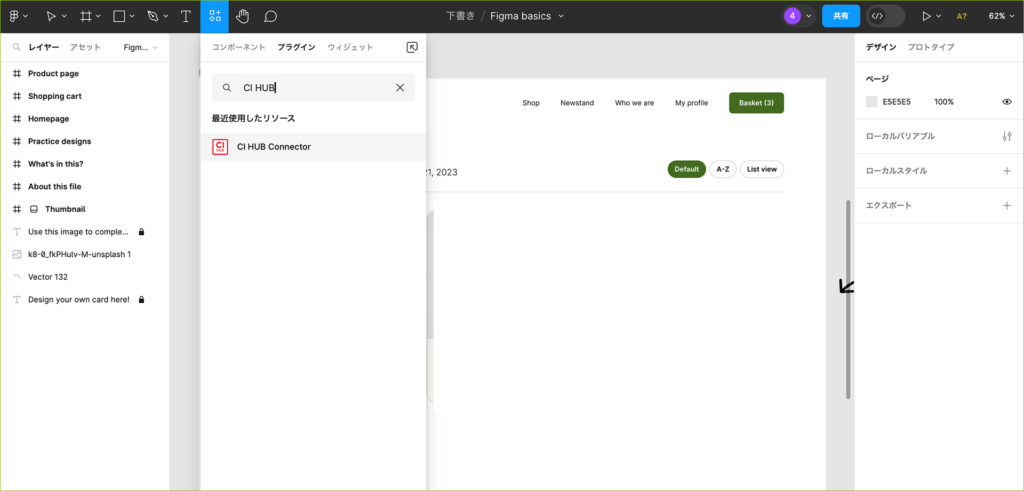
Task: Edit the 100% page opacity value
Action: (944, 102)
